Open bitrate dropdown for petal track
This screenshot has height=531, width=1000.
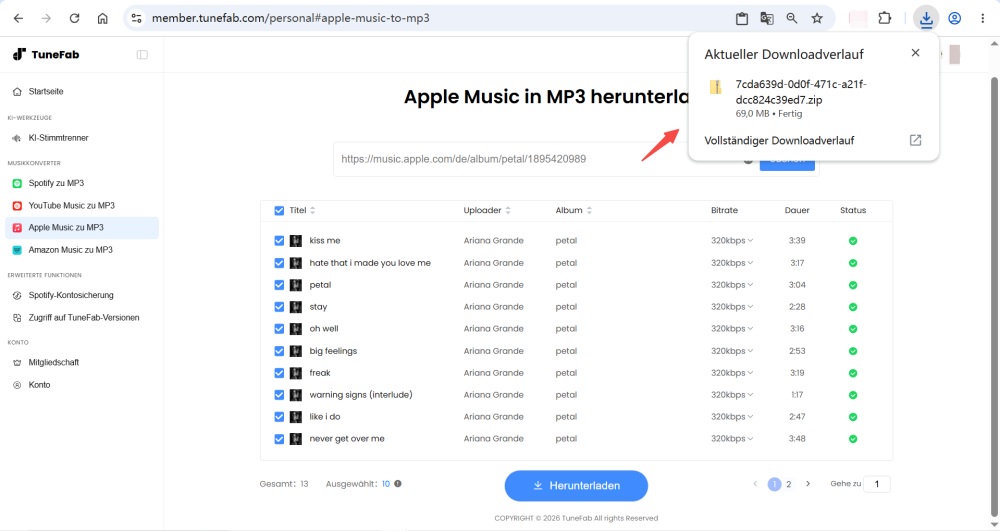point(732,285)
